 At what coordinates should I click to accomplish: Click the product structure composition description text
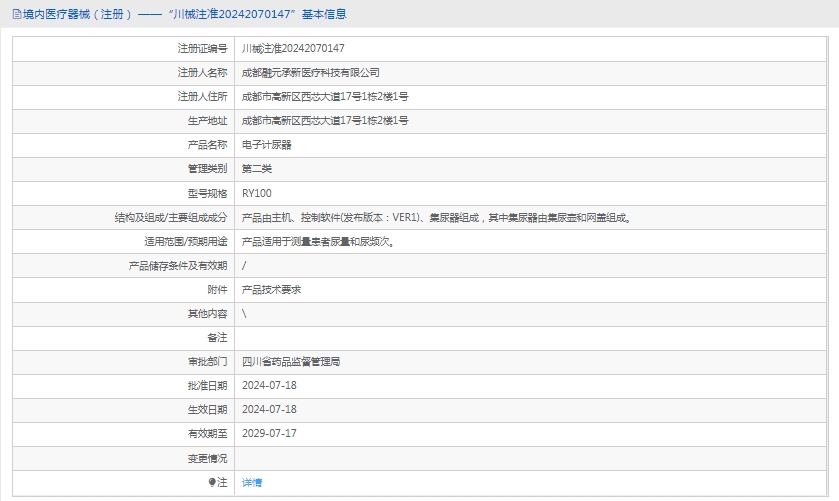[x=436, y=217]
